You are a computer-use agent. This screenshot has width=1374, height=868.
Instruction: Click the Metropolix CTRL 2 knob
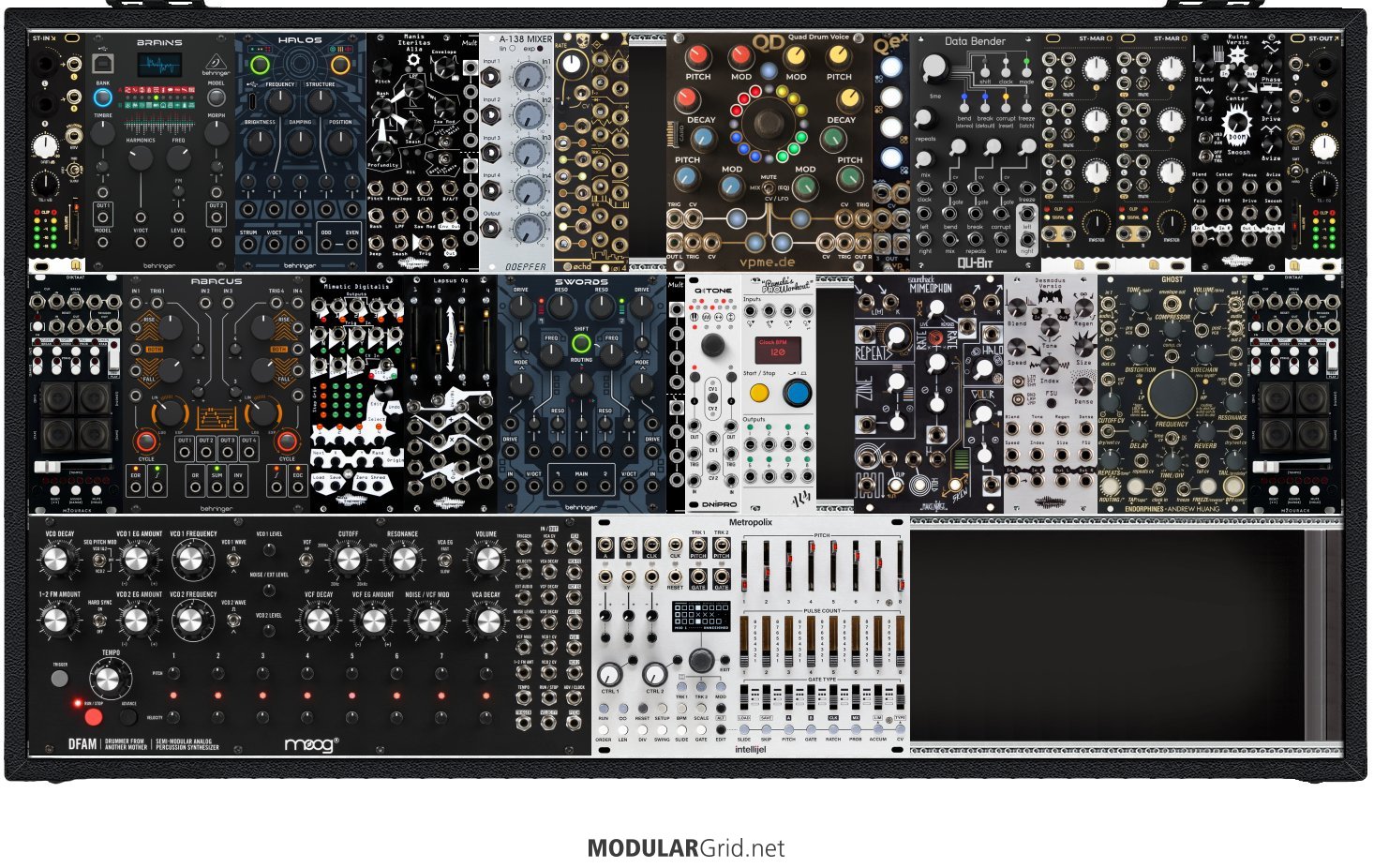click(x=655, y=674)
